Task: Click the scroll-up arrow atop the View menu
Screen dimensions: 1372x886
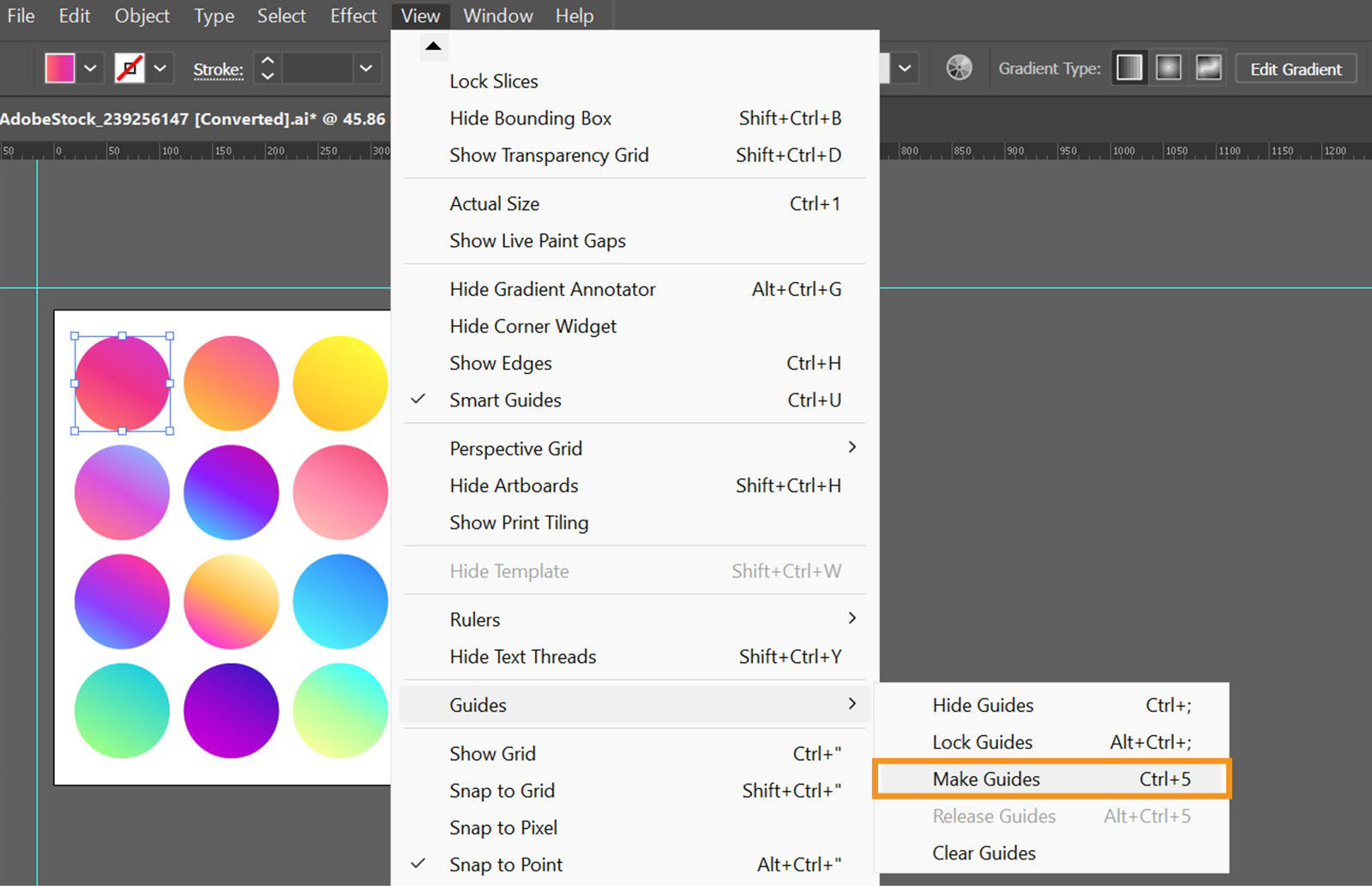Action: [434, 46]
